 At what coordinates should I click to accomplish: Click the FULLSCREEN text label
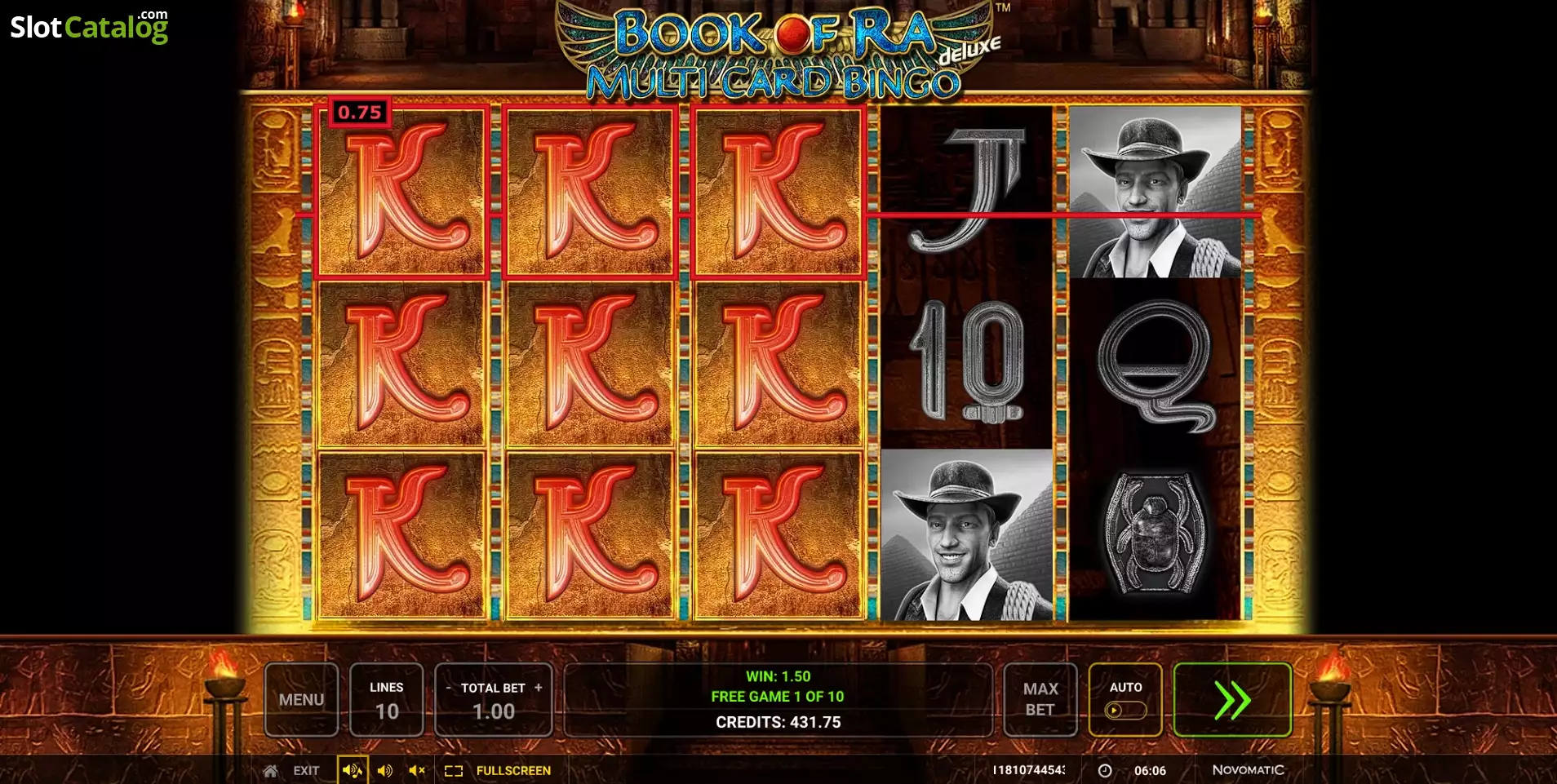point(513,770)
